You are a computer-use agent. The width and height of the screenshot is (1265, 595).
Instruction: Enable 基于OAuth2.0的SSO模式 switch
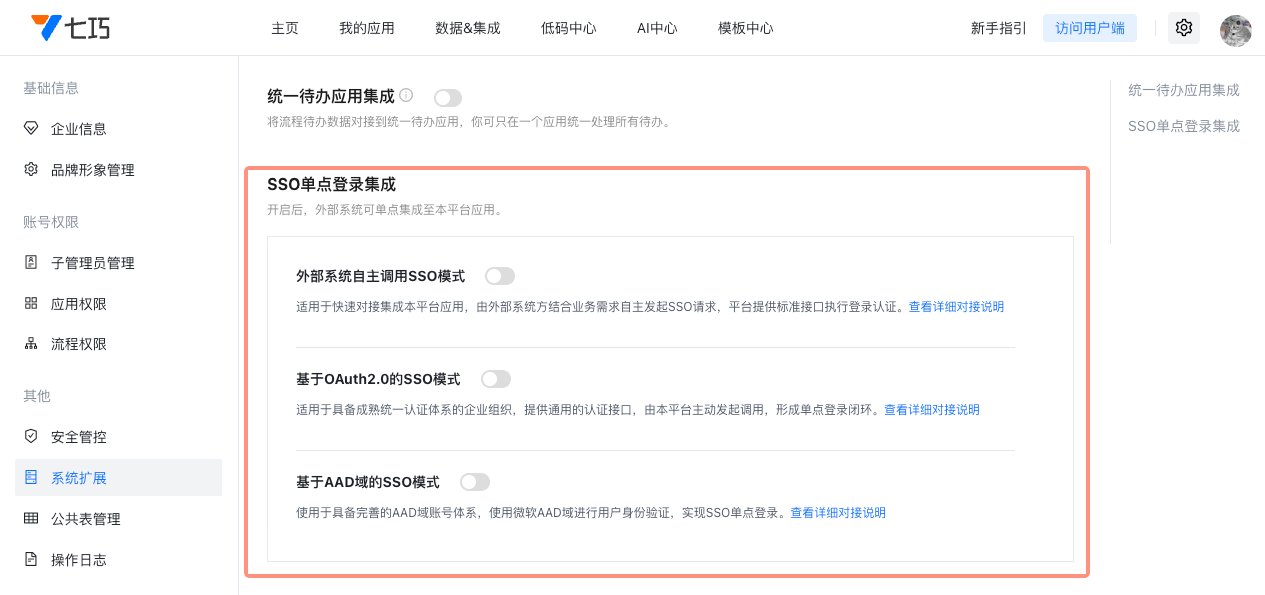tap(496, 379)
